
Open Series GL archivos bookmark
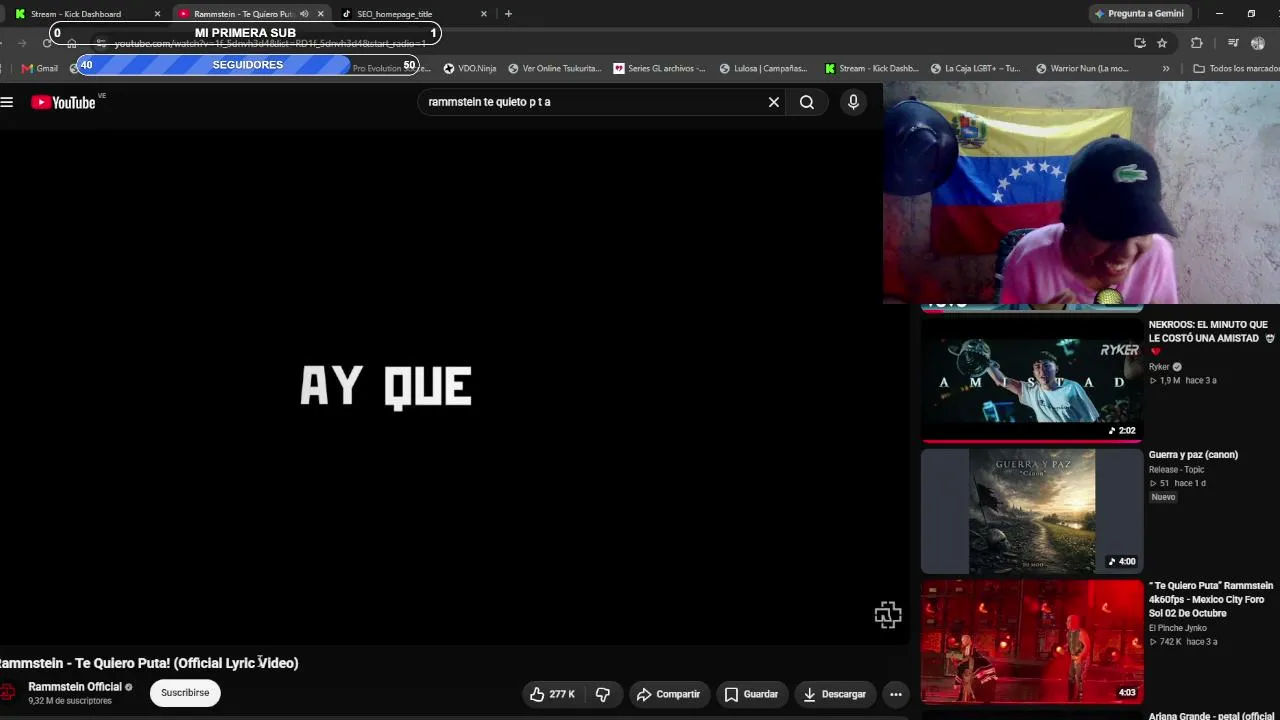[660, 68]
